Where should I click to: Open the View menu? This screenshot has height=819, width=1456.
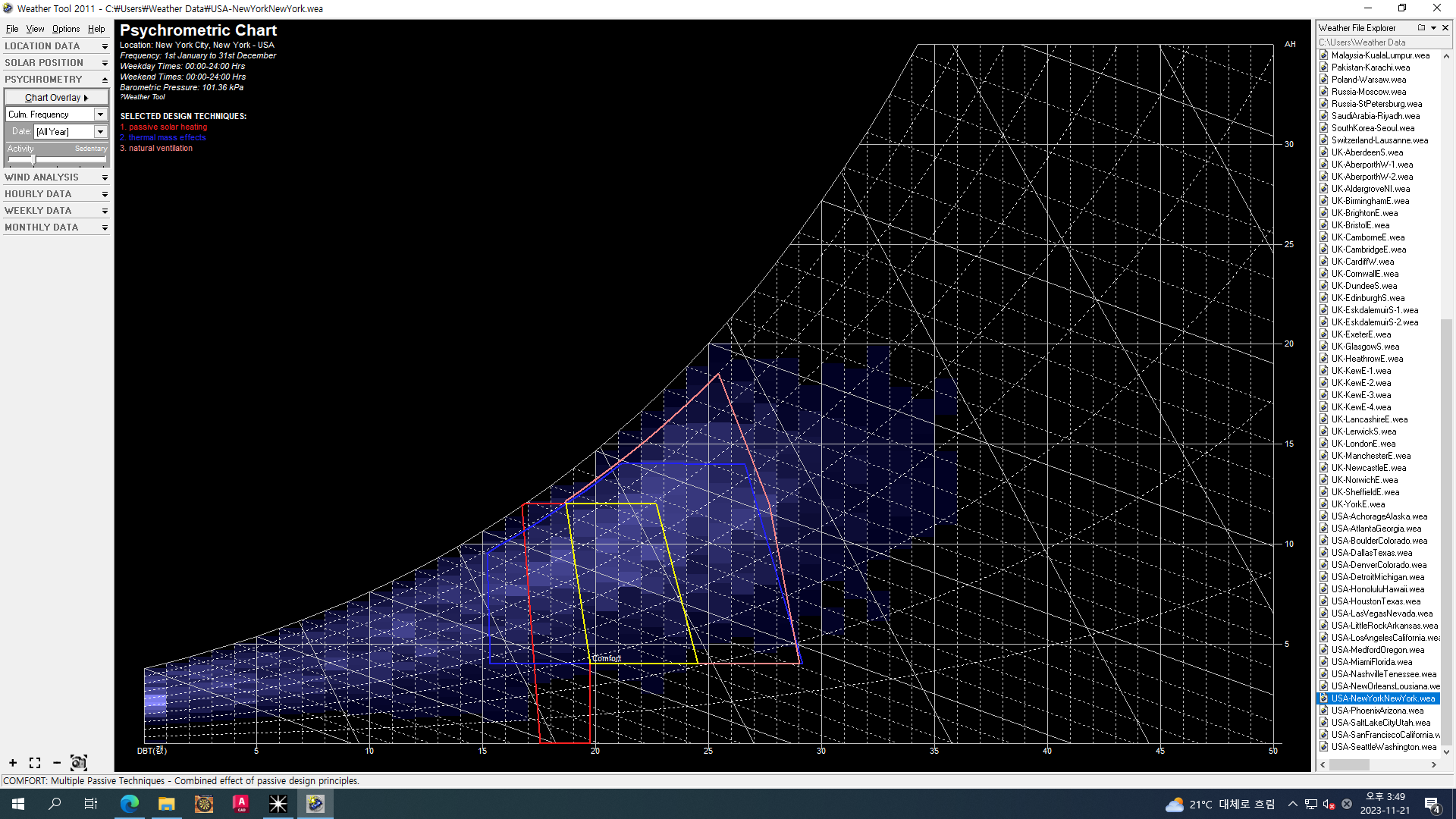pos(35,29)
